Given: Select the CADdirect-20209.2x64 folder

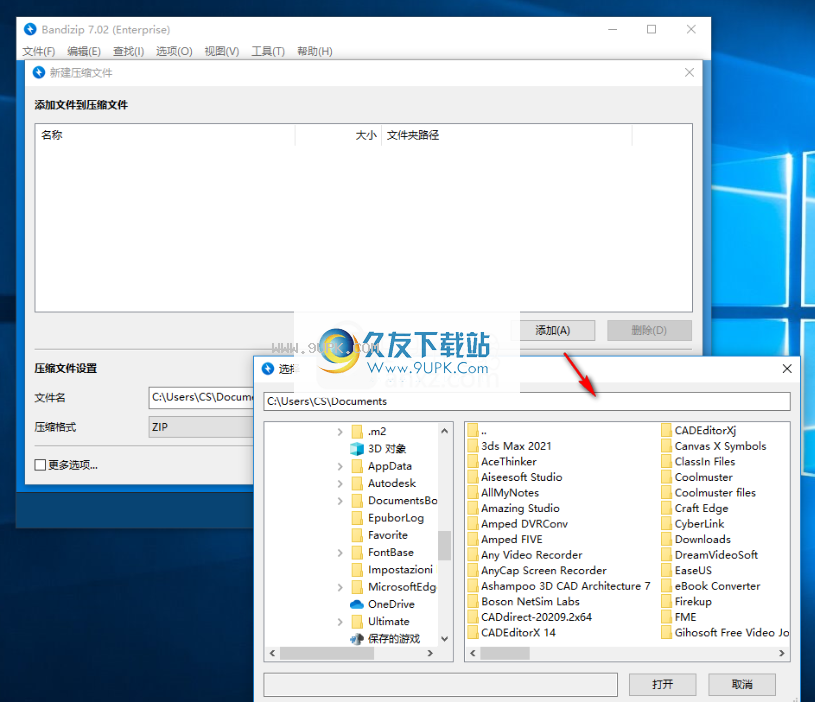Looking at the screenshot, I should point(536,617).
